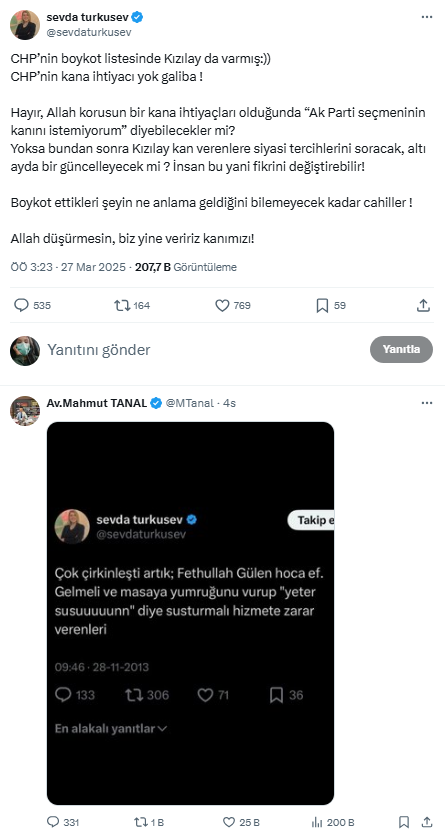Open more options on Mahmut TANAL's reply
The height and width of the screenshot is (838, 445).
426,403
